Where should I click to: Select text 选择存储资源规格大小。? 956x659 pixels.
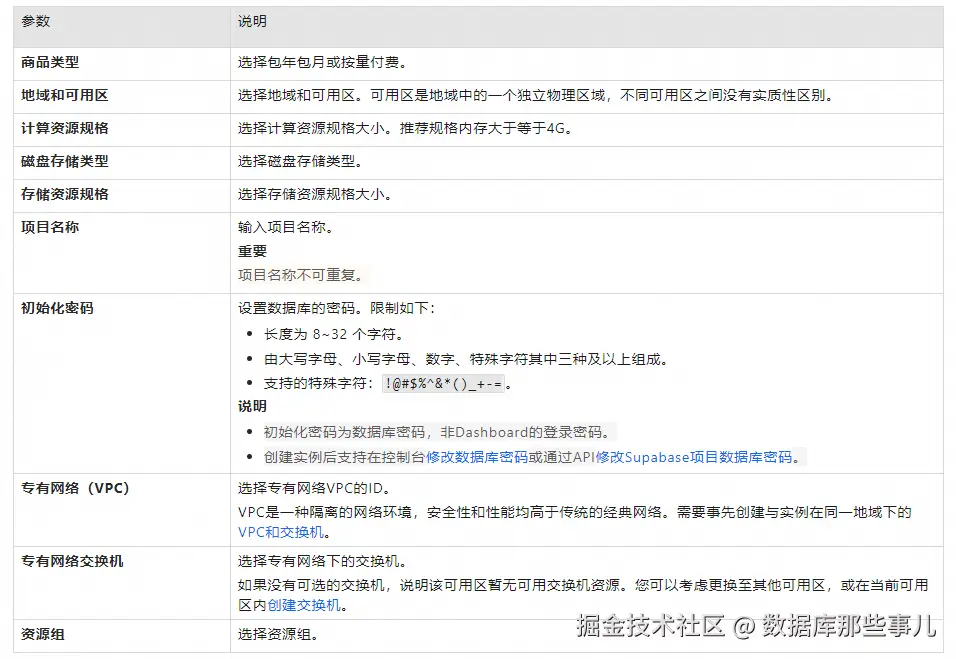coord(315,194)
